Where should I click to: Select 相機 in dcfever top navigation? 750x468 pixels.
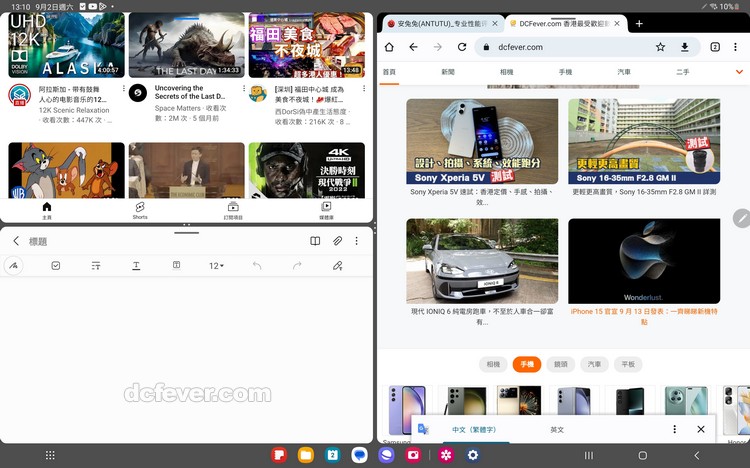(507, 72)
